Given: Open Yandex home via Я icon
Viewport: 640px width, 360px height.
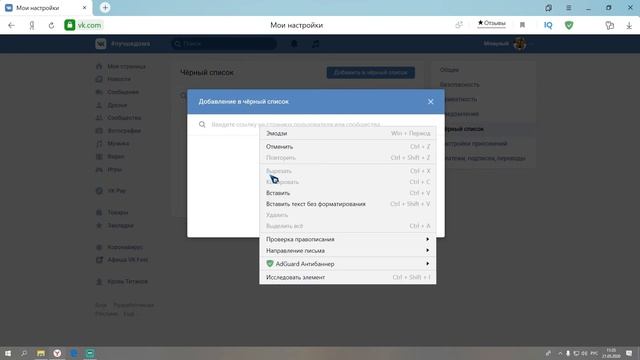Looking at the screenshot, I should pos(32,25).
